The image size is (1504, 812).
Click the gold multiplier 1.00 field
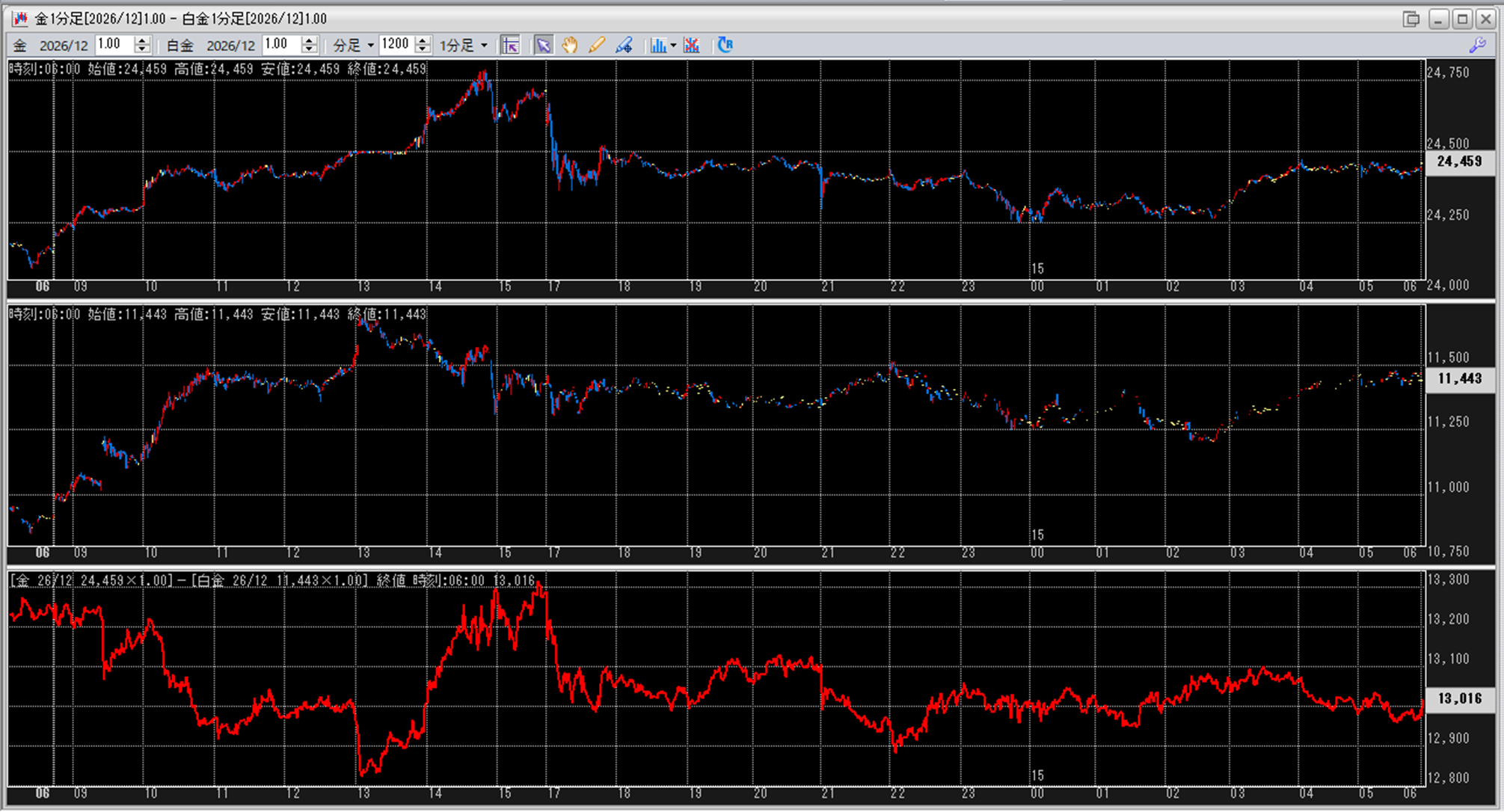click(113, 44)
